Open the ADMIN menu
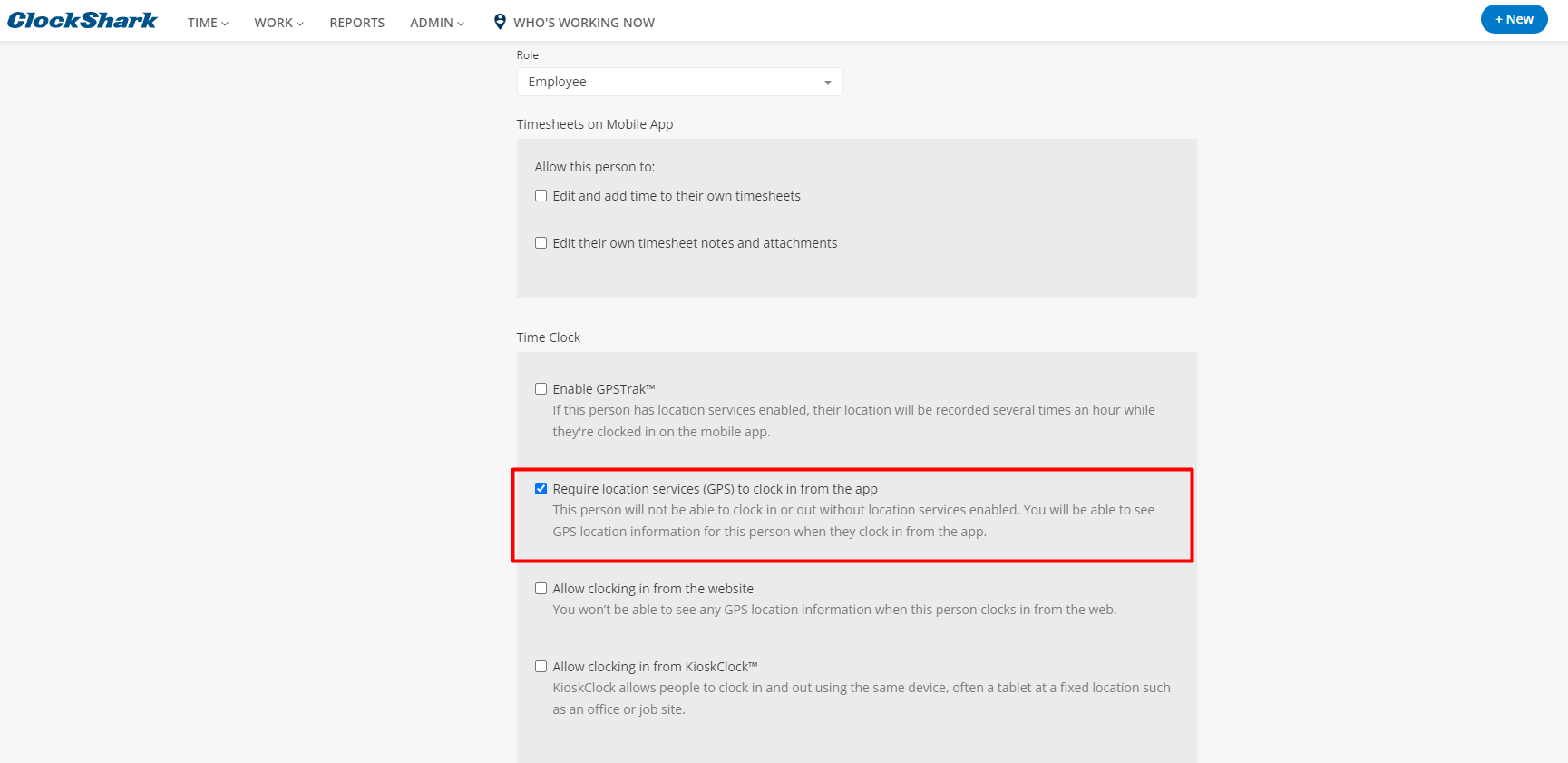Viewport: 1568px width, 763px height. pyautogui.click(x=436, y=23)
